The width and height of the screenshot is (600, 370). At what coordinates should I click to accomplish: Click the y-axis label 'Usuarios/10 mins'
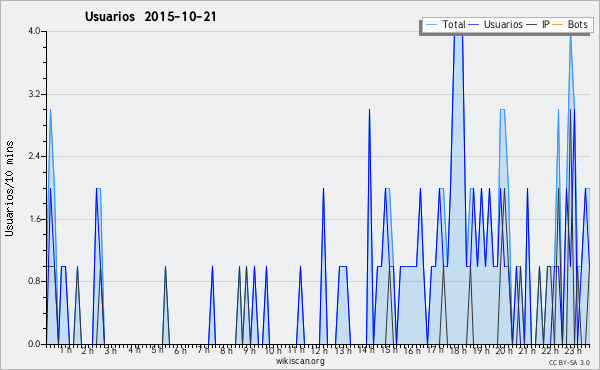tap(9, 188)
